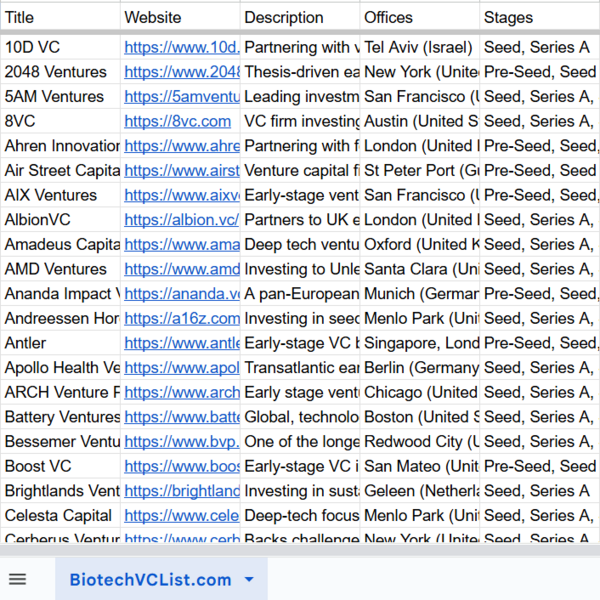Select the 10D VC title cell
The image size is (600, 600).
(60, 47)
